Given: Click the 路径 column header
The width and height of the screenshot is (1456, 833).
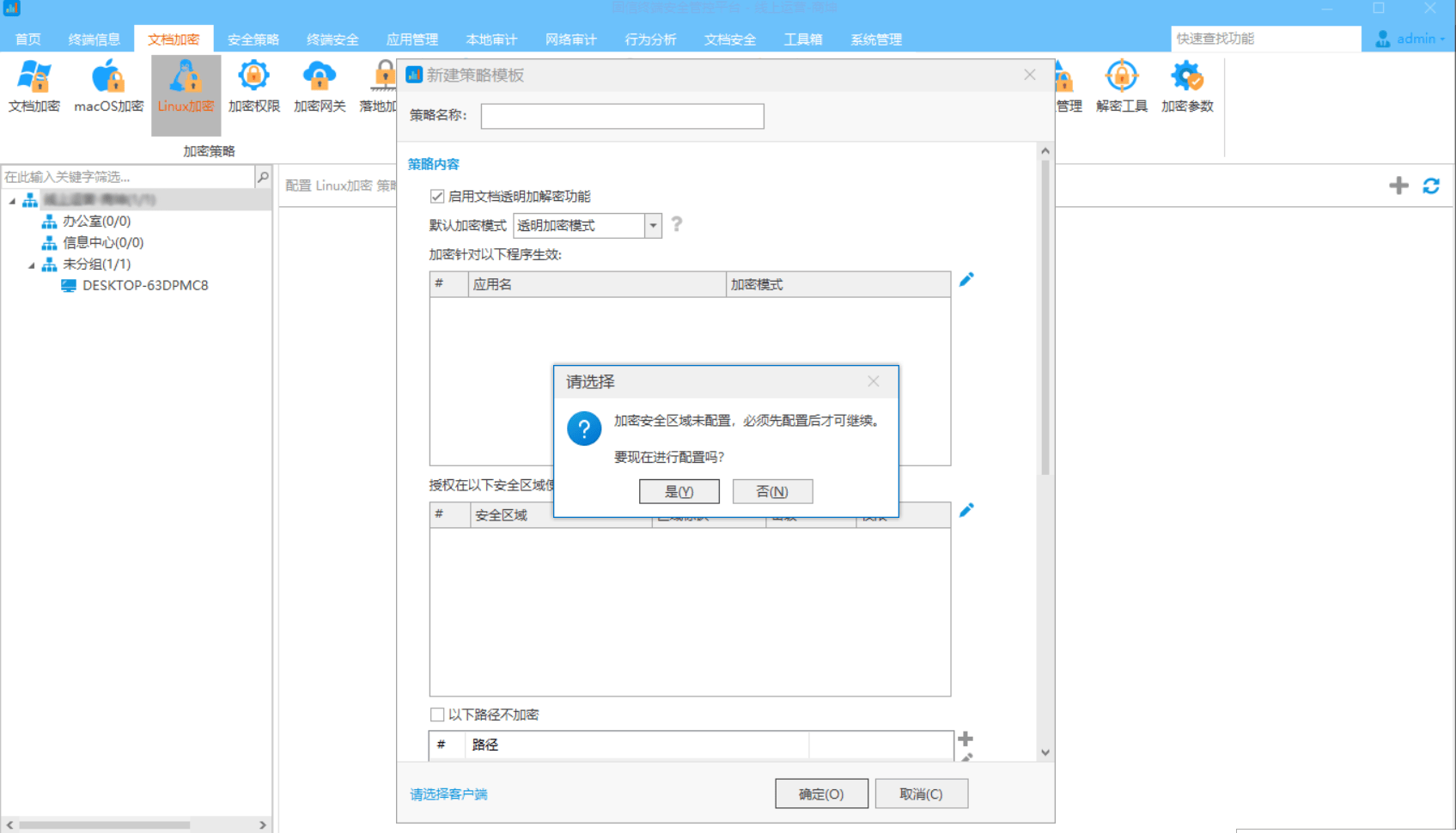Looking at the screenshot, I should click(x=637, y=745).
